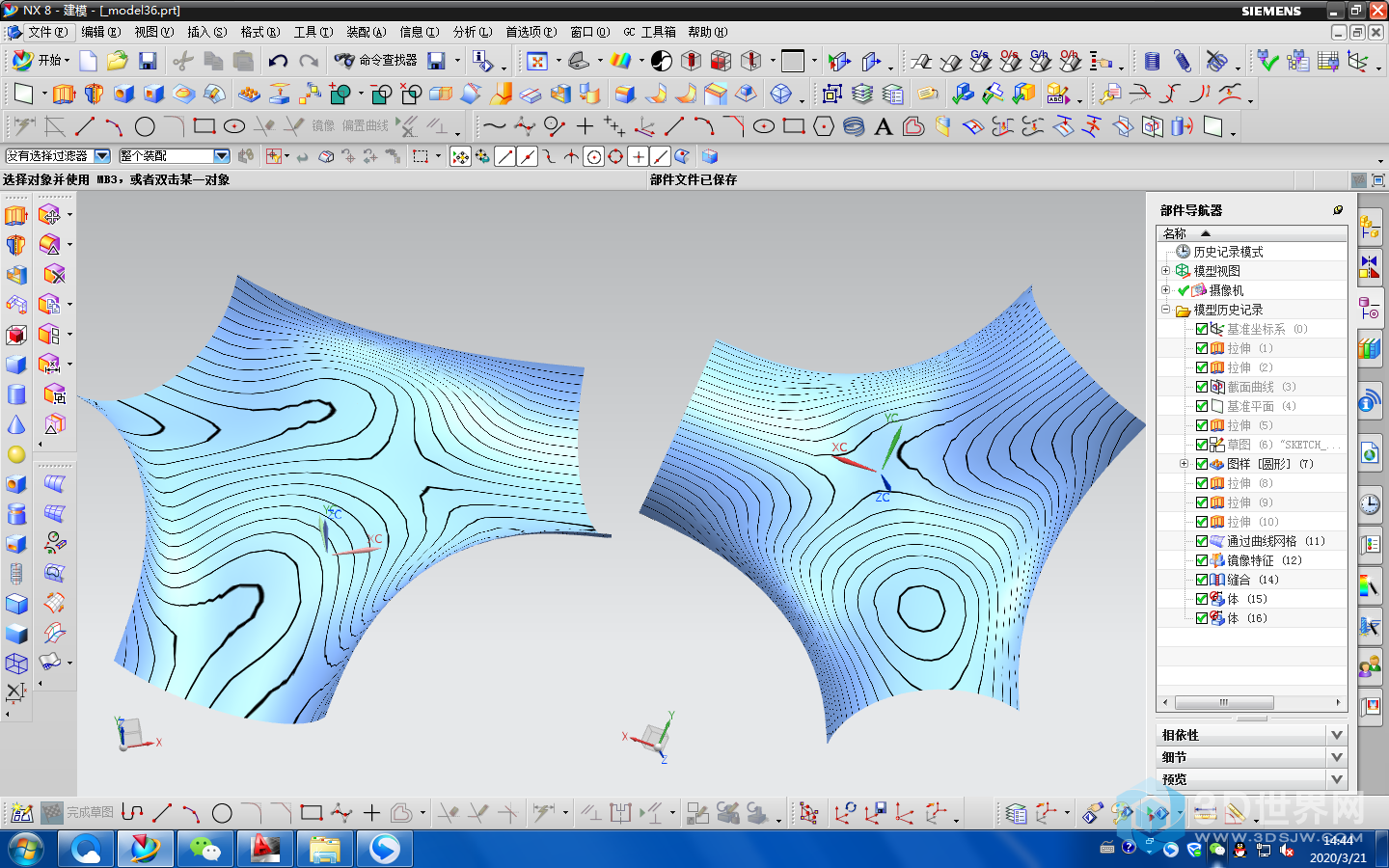
Task: Collapse the 模型历史记录 tree node
Action: (1165, 310)
